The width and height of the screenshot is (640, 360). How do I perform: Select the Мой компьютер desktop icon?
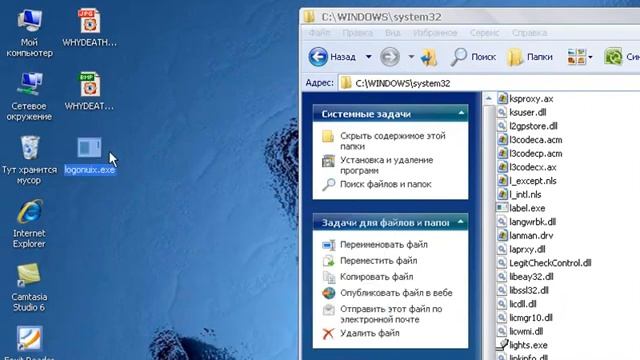point(29,33)
